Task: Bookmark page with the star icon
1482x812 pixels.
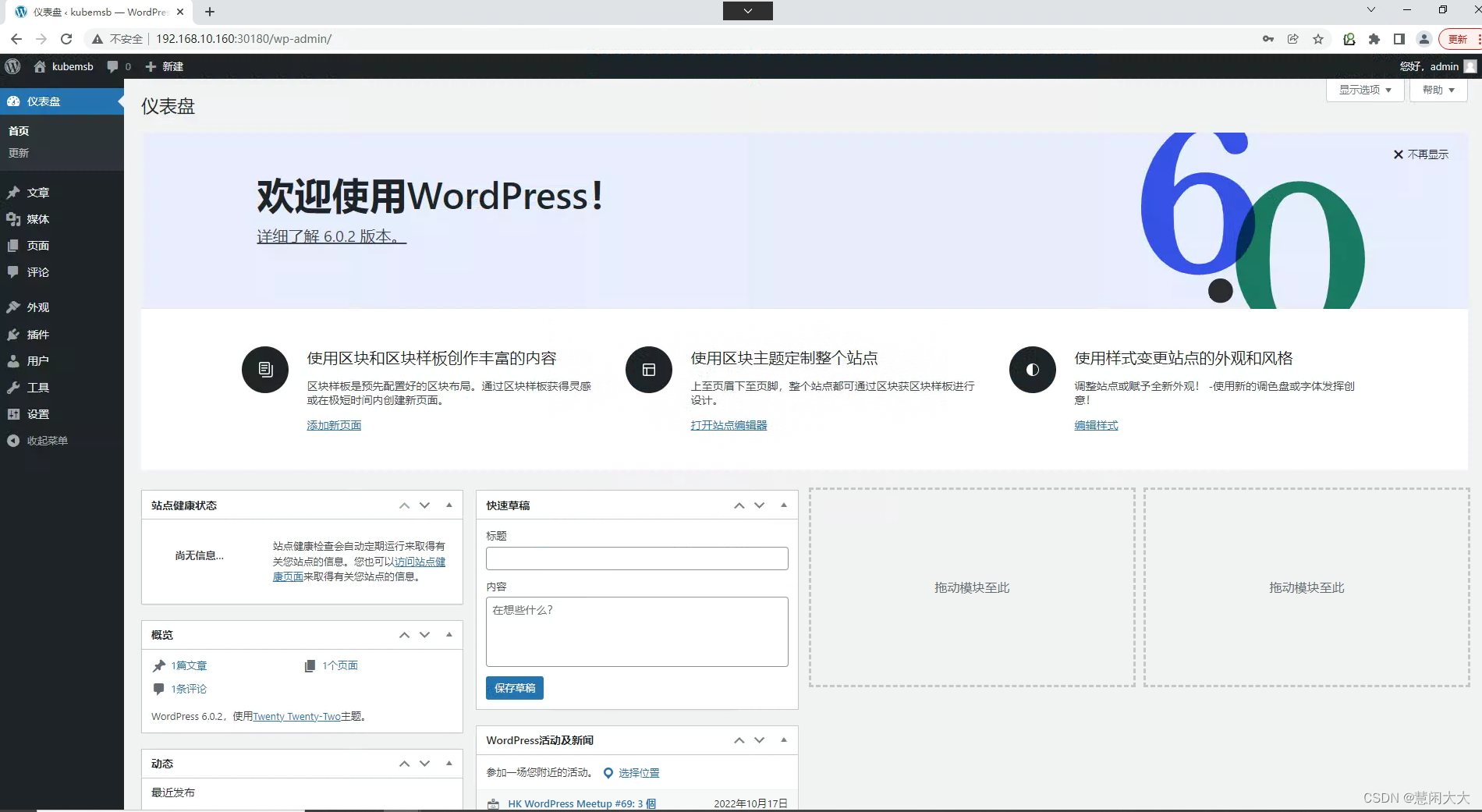Action: tap(1318, 39)
